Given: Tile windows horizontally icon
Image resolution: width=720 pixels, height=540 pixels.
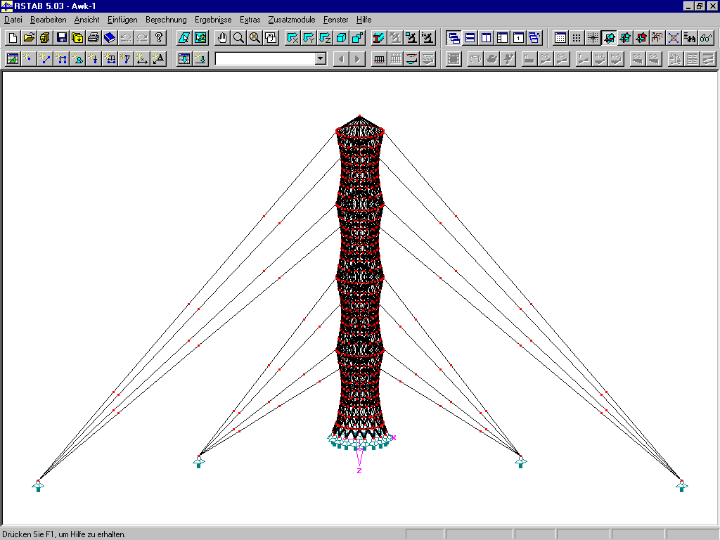Looking at the screenshot, I should (x=470, y=38).
